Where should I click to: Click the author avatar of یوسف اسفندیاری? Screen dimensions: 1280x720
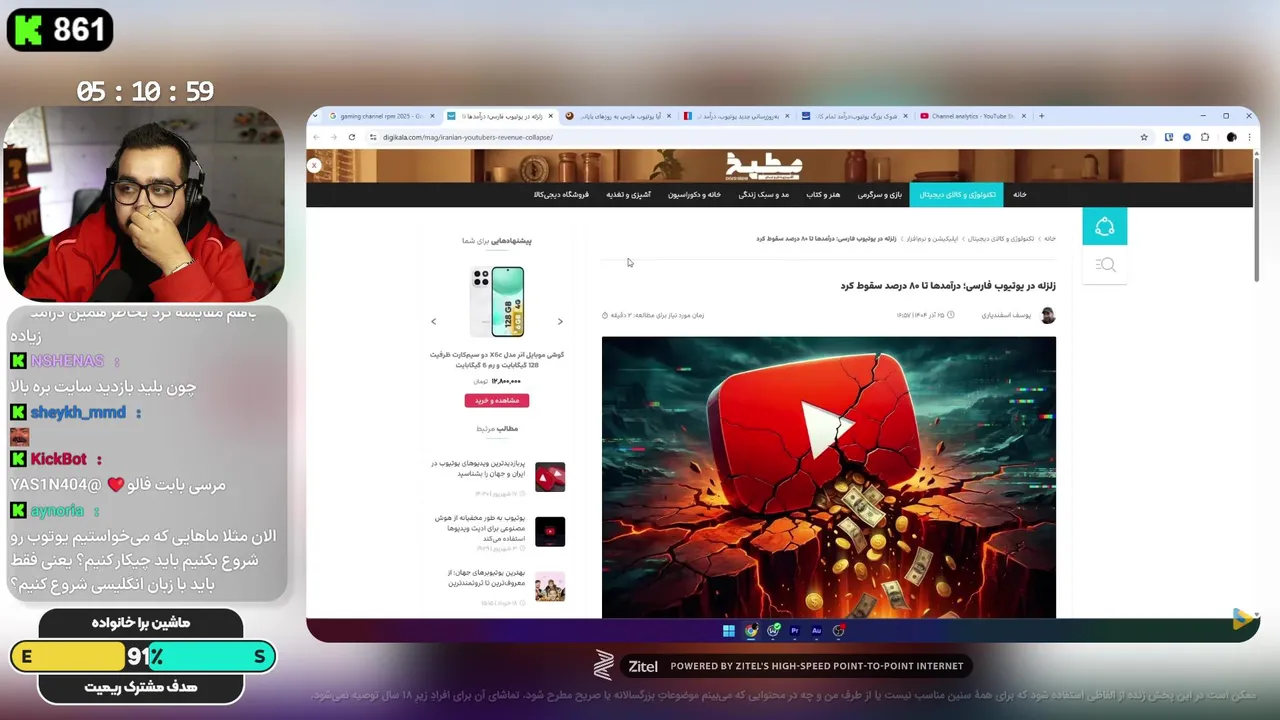point(1048,315)
